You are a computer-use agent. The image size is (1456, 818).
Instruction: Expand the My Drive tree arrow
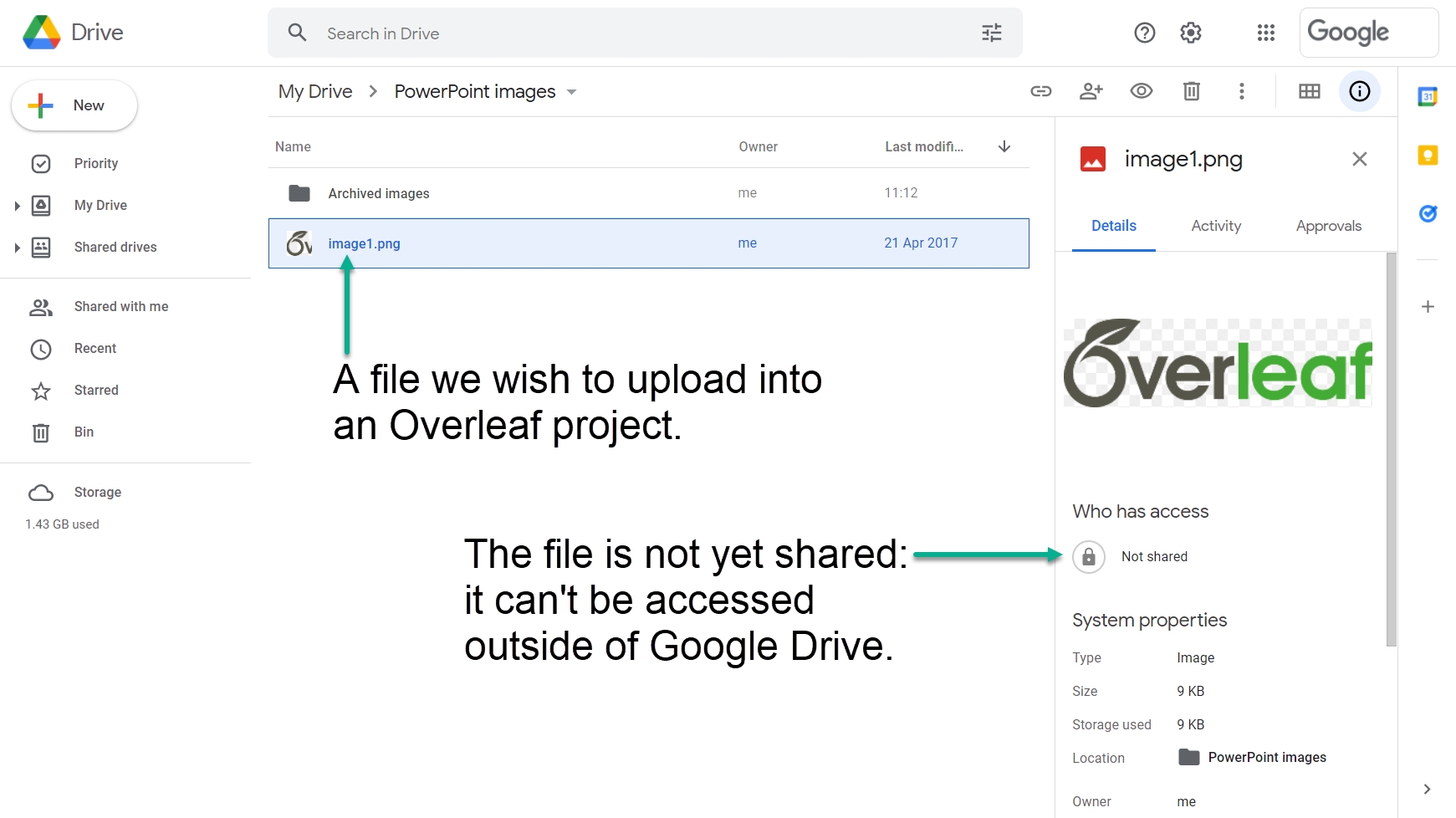[x=17, y=206]
